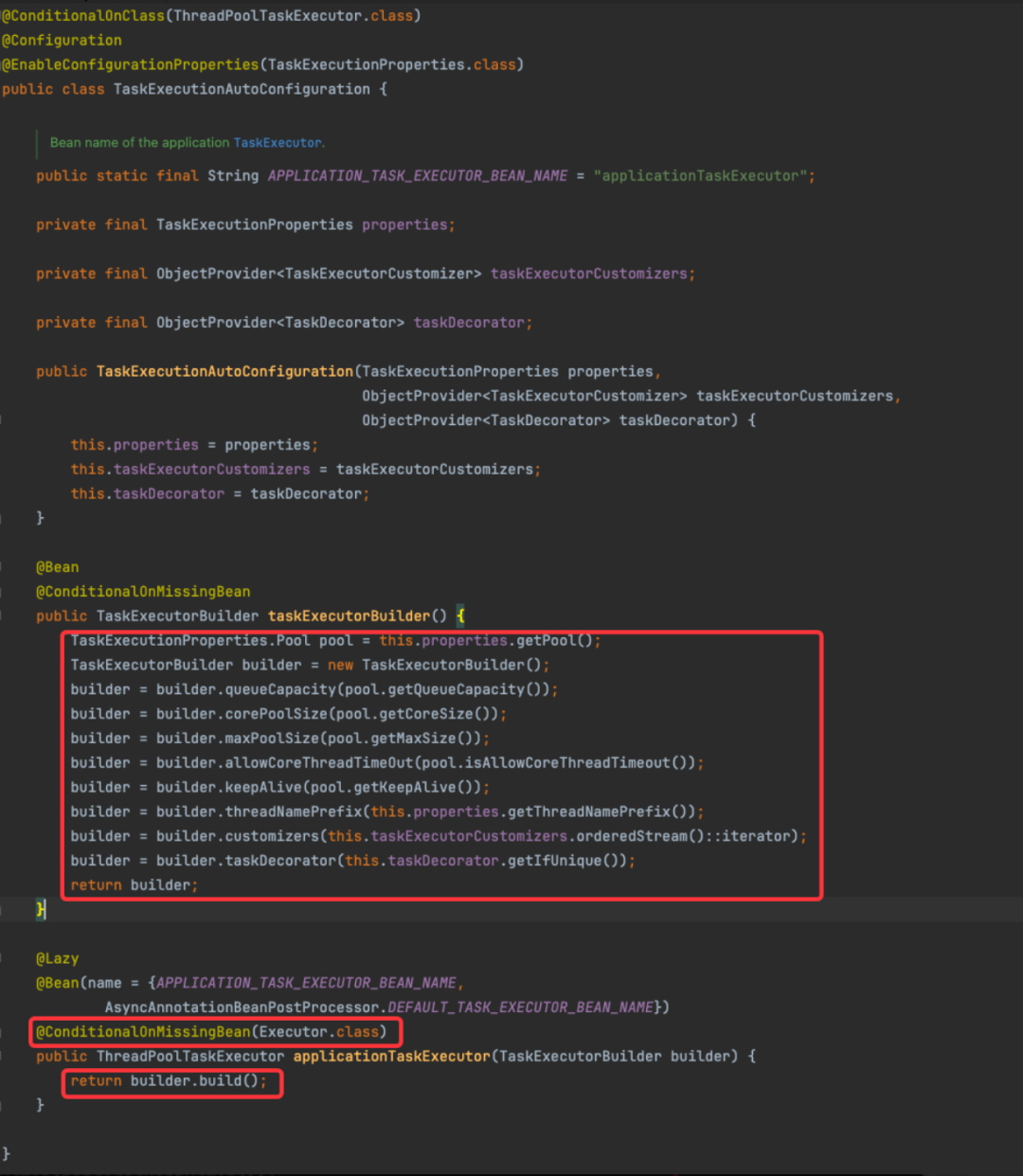Click the keepAlive builder call
The image size is (1023, 1176).
pos(263,788)
